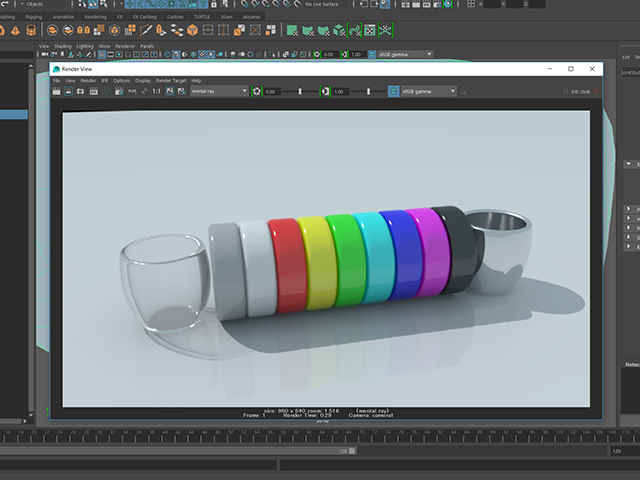
Task: Click the 1:1 real size icon
Action: coord(156,91)
